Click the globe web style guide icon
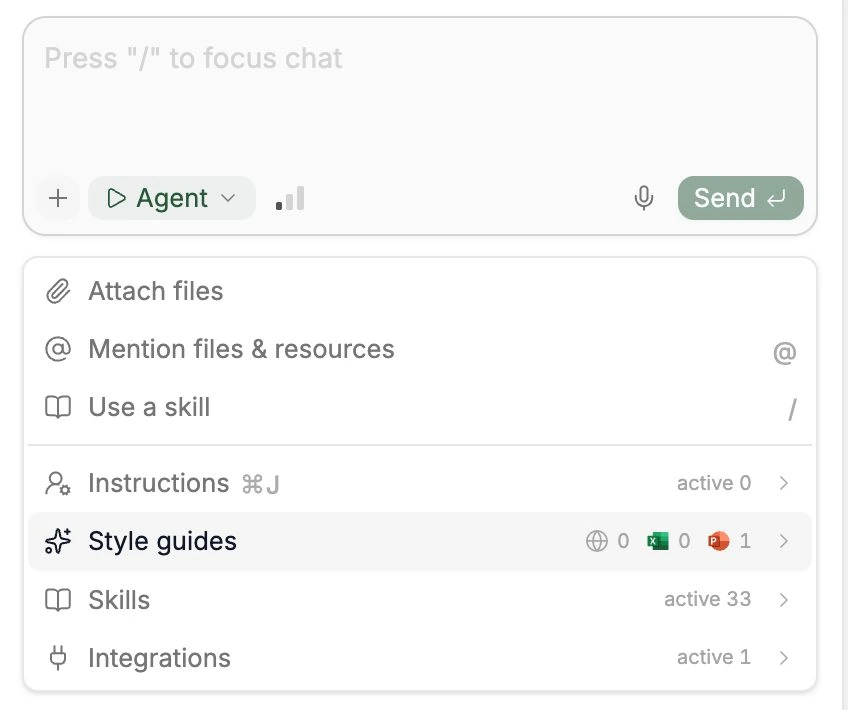The width and height of the screenshot is (848, 710). pos(597,541)
